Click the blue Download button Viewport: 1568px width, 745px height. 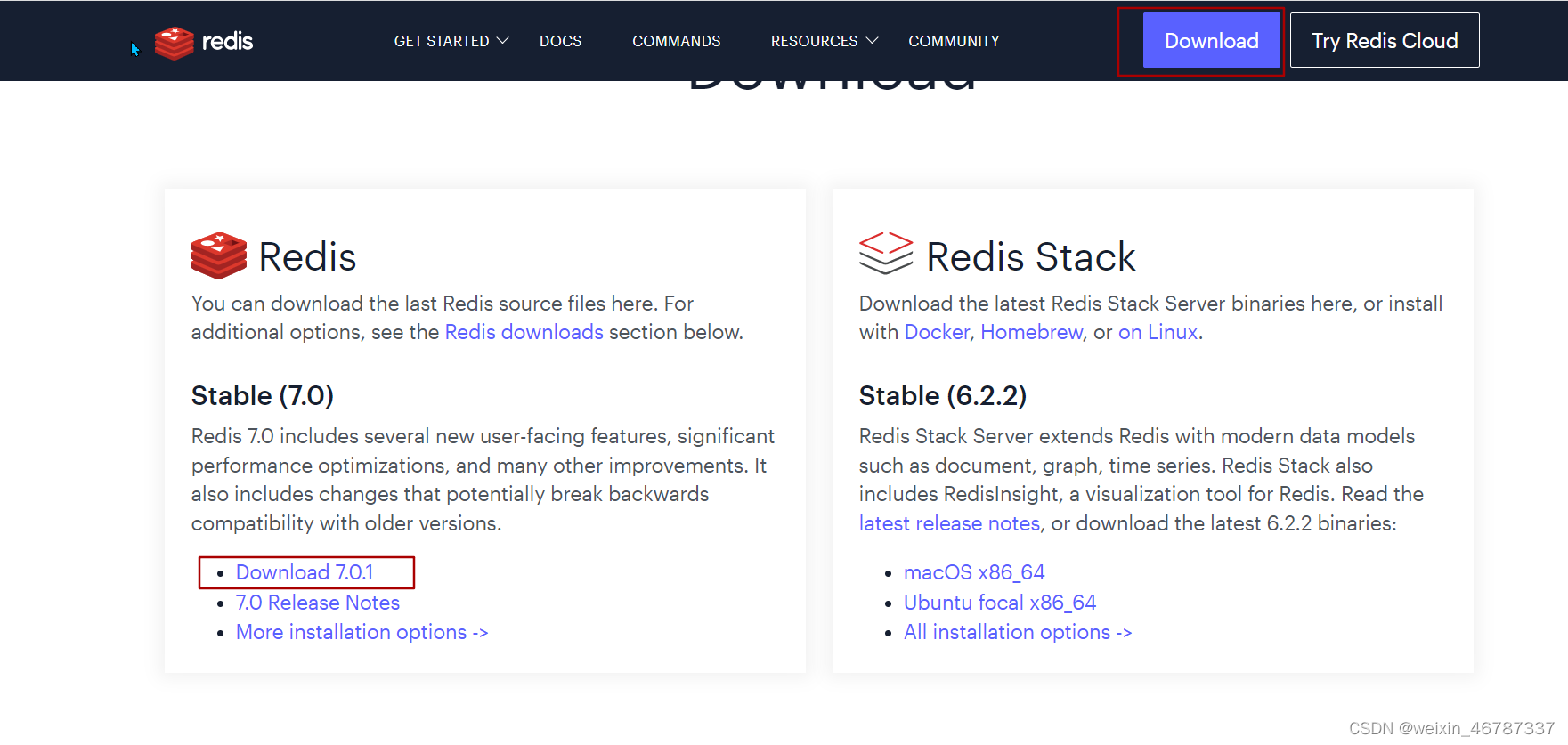[1212, 40]
